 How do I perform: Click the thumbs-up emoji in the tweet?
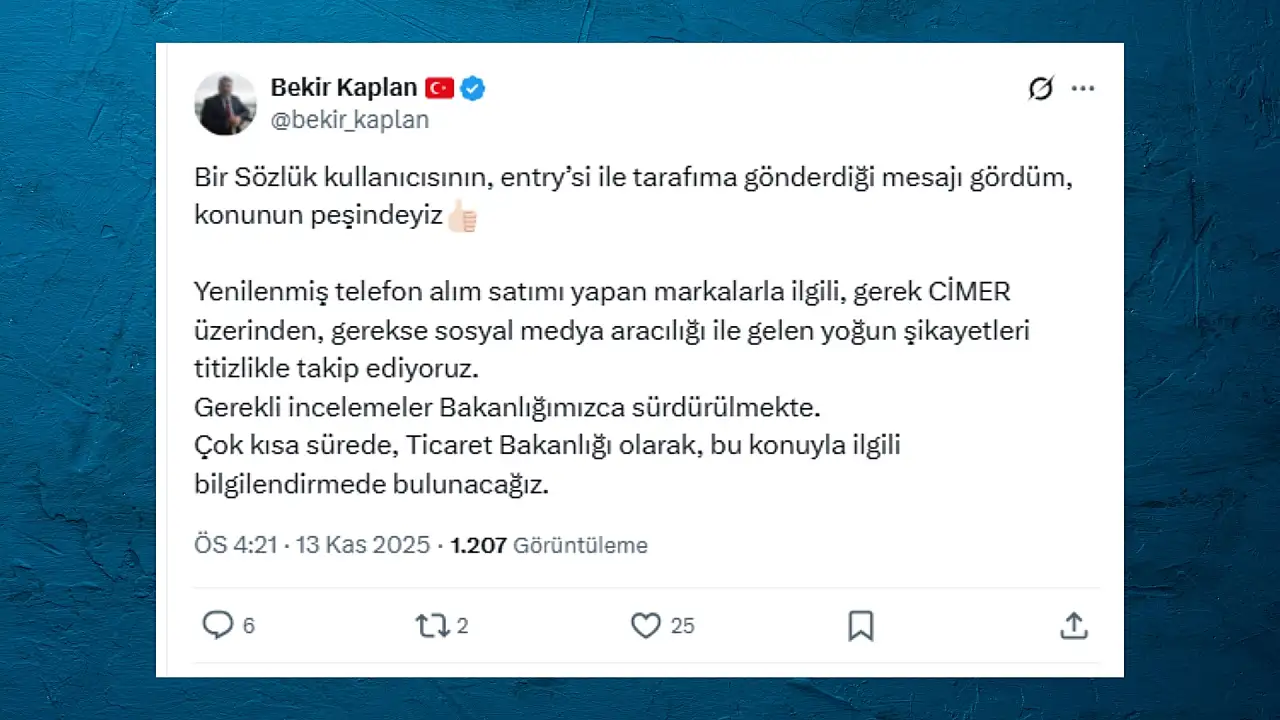[x=462, y=215]
